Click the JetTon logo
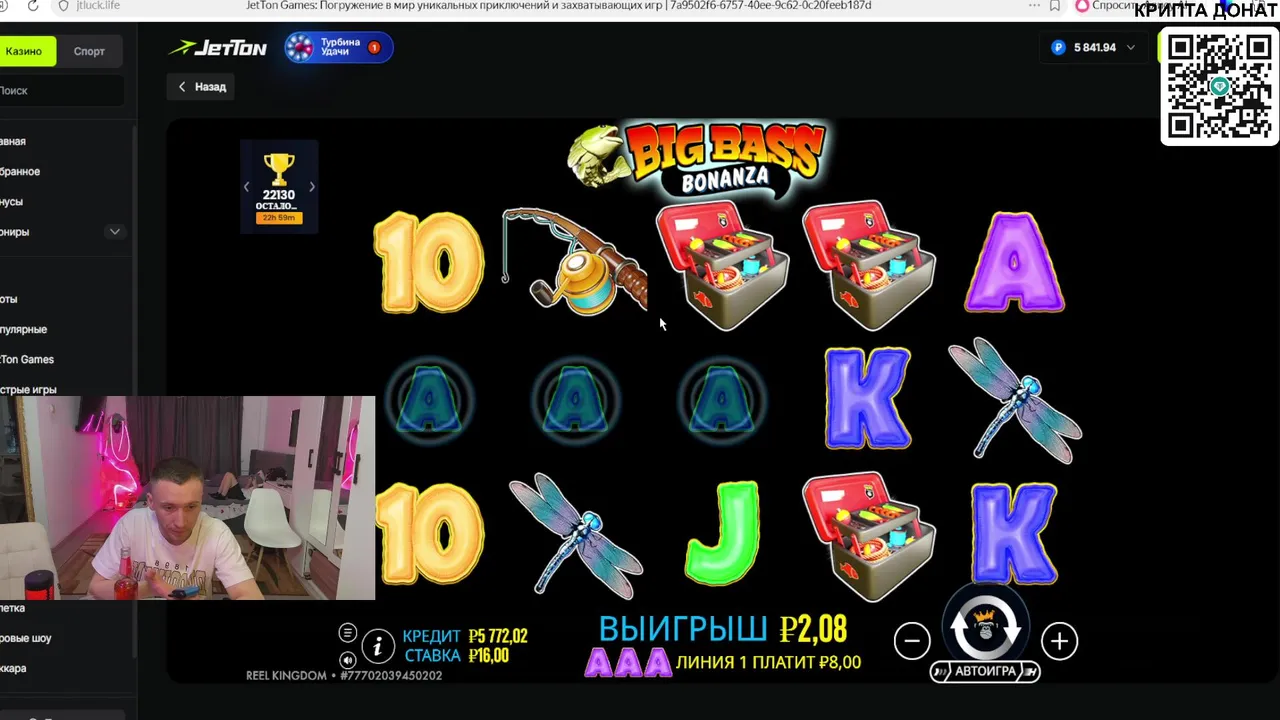1280x720 pixels. pos(218,47)
